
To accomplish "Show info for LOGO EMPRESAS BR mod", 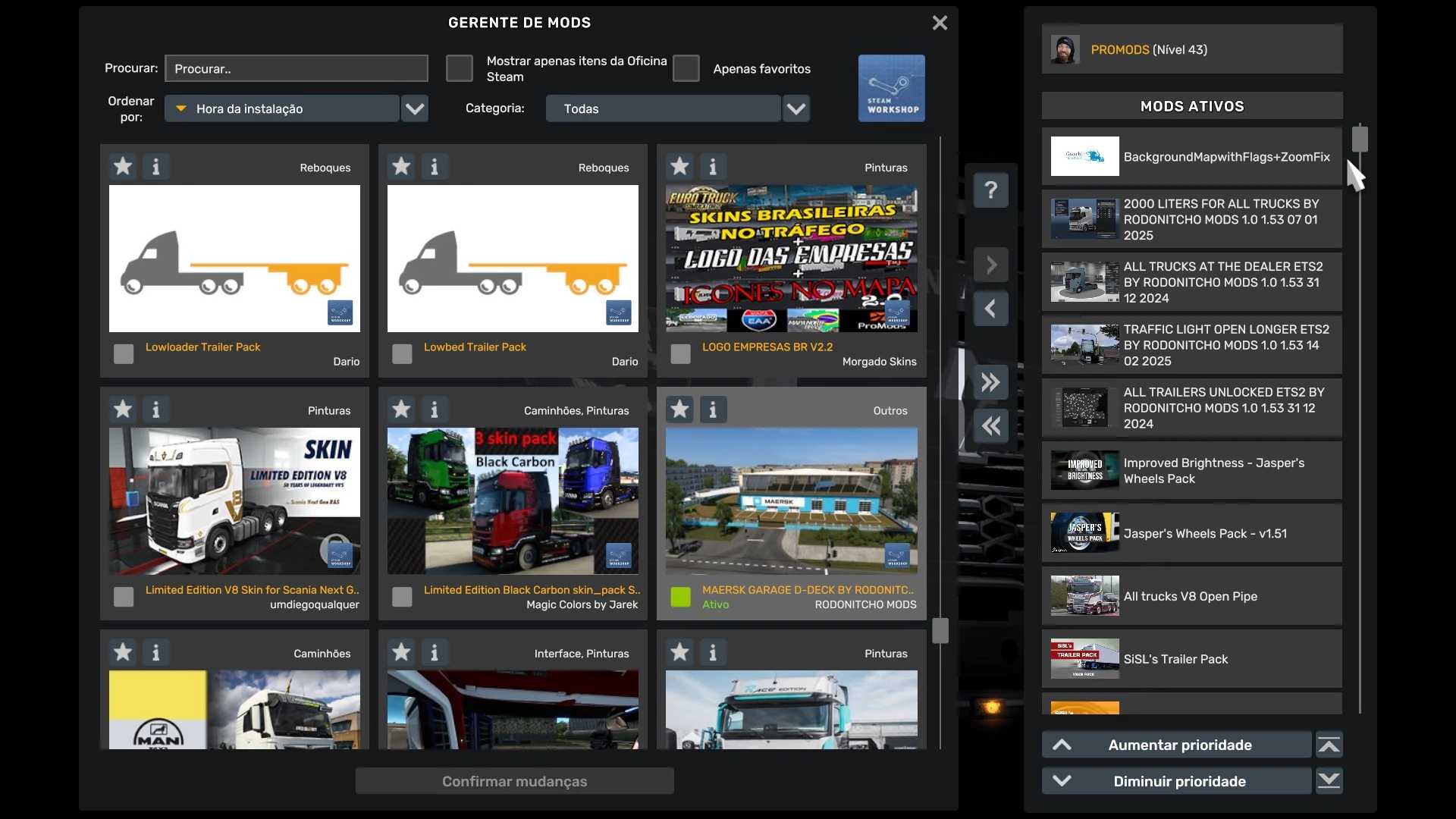I will click(x=713, y=166).
